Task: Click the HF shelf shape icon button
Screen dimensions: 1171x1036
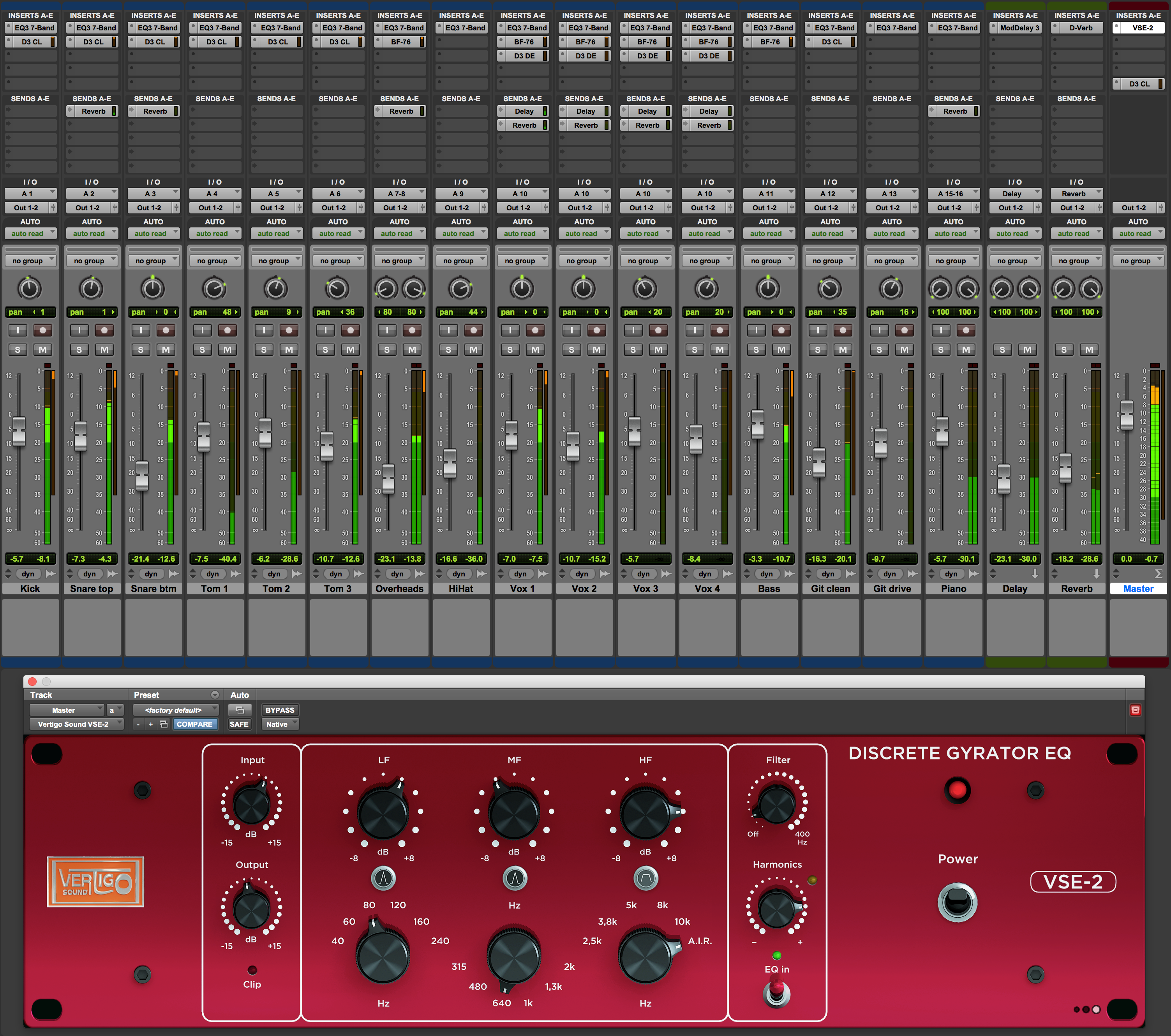Action: click(x=645, y=878)
